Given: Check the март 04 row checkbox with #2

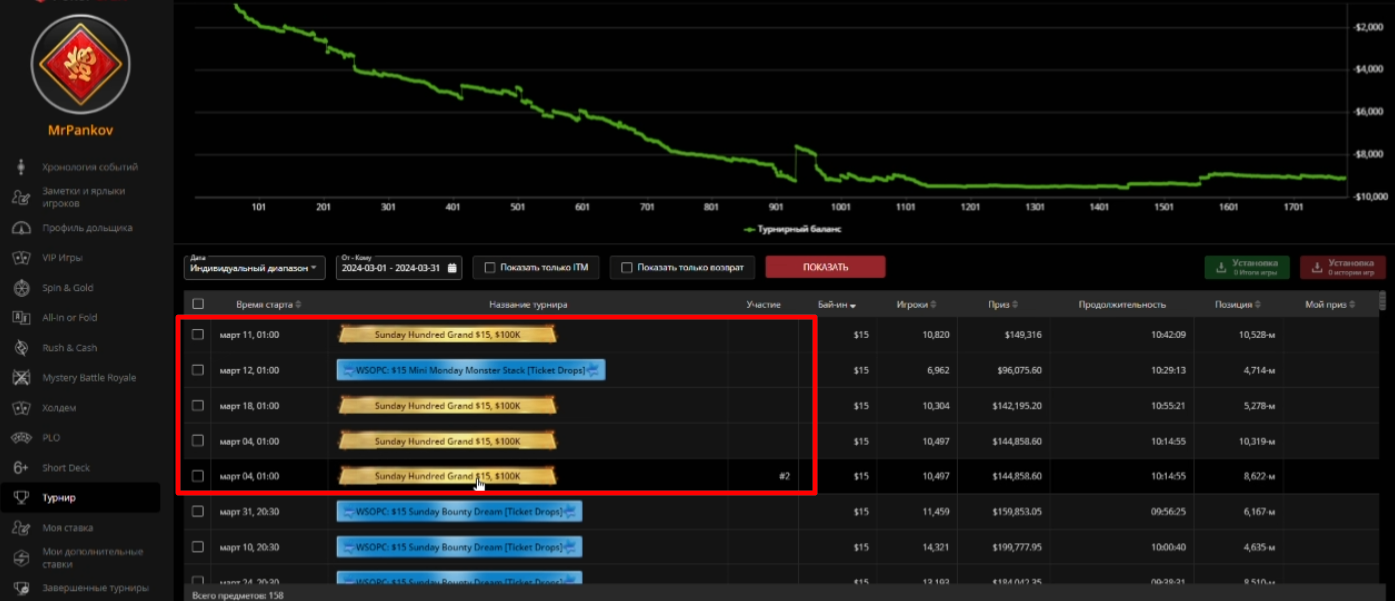Looking at the screenshot, I should [x=198, y=476].
